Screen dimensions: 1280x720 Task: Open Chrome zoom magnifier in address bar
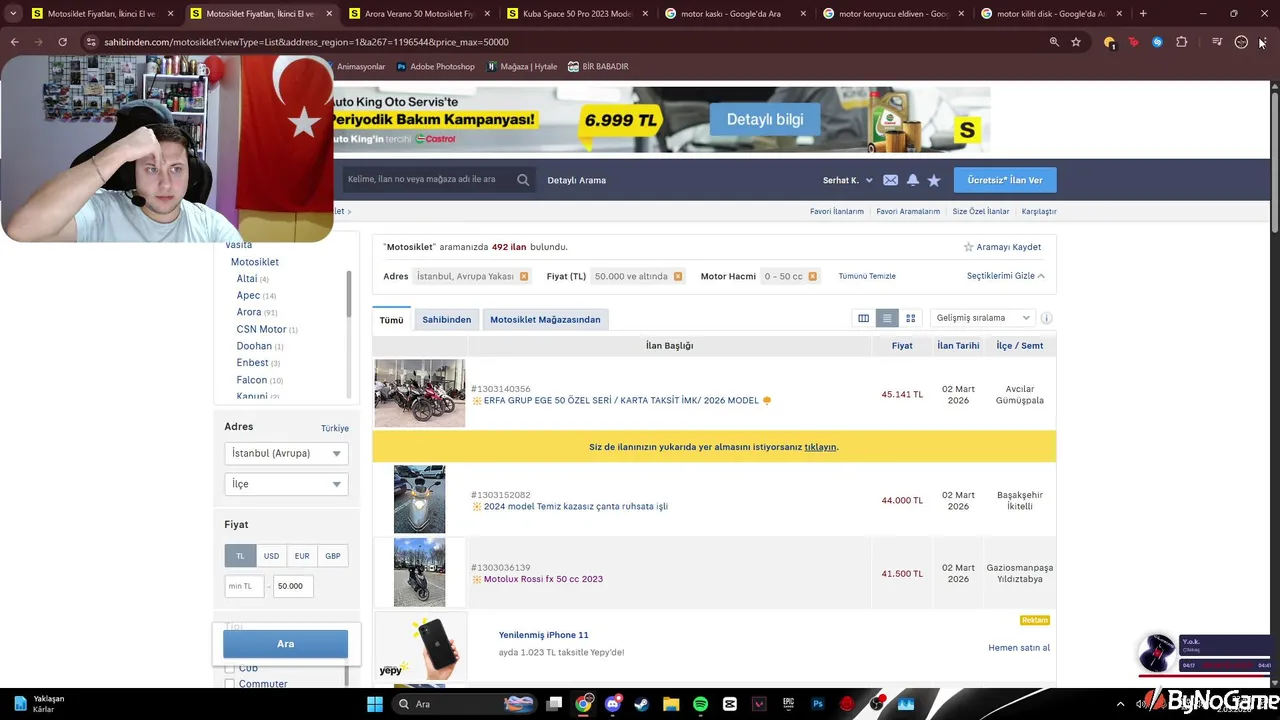1054,42
